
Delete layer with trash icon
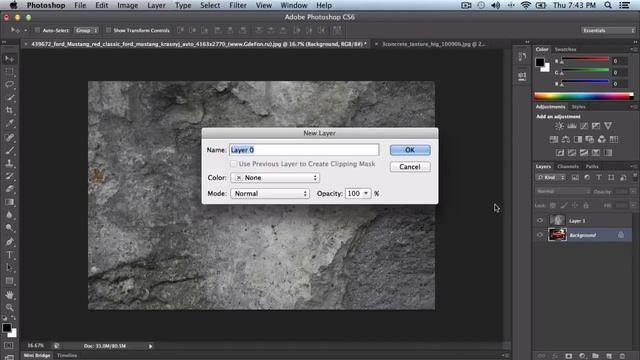pos(622,356)
